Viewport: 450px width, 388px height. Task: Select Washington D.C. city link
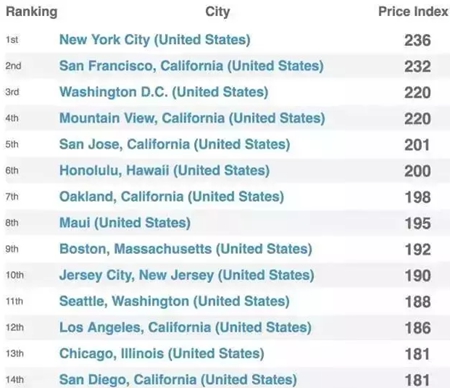164,92
